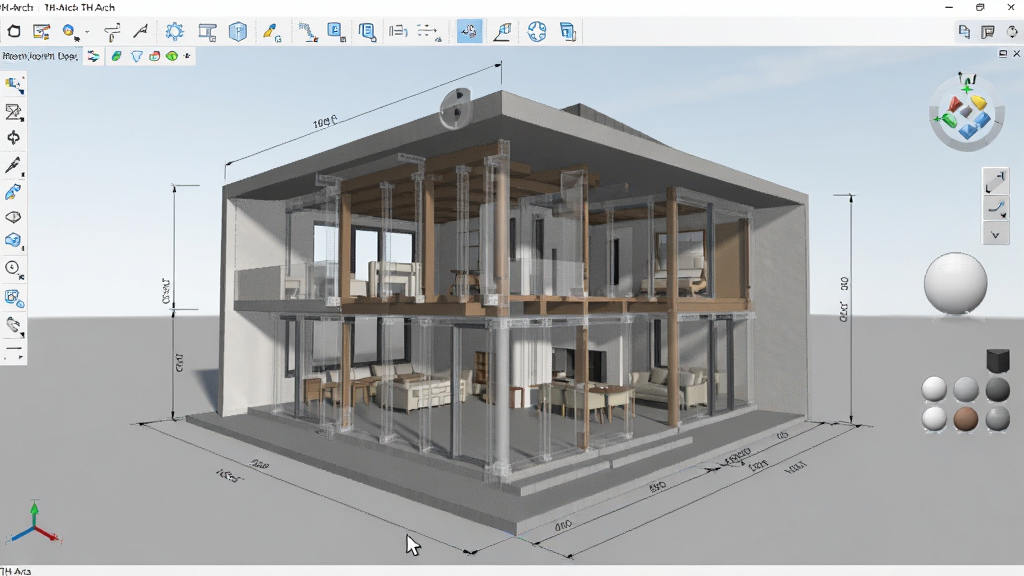This screenshot has height=576, width=1024.
Task: Click the settings gear icon in the top toolbar
Action: (174, 31)
